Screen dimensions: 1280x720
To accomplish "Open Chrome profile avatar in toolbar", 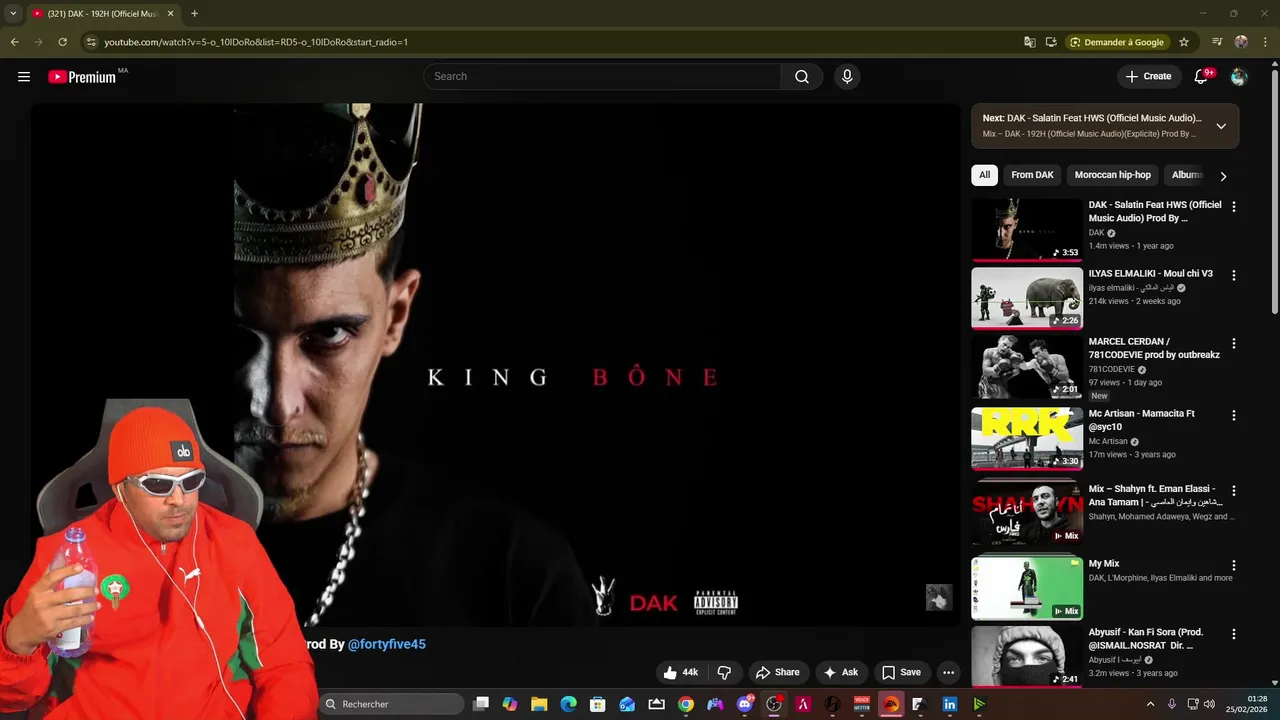I will coord(1241,42).
